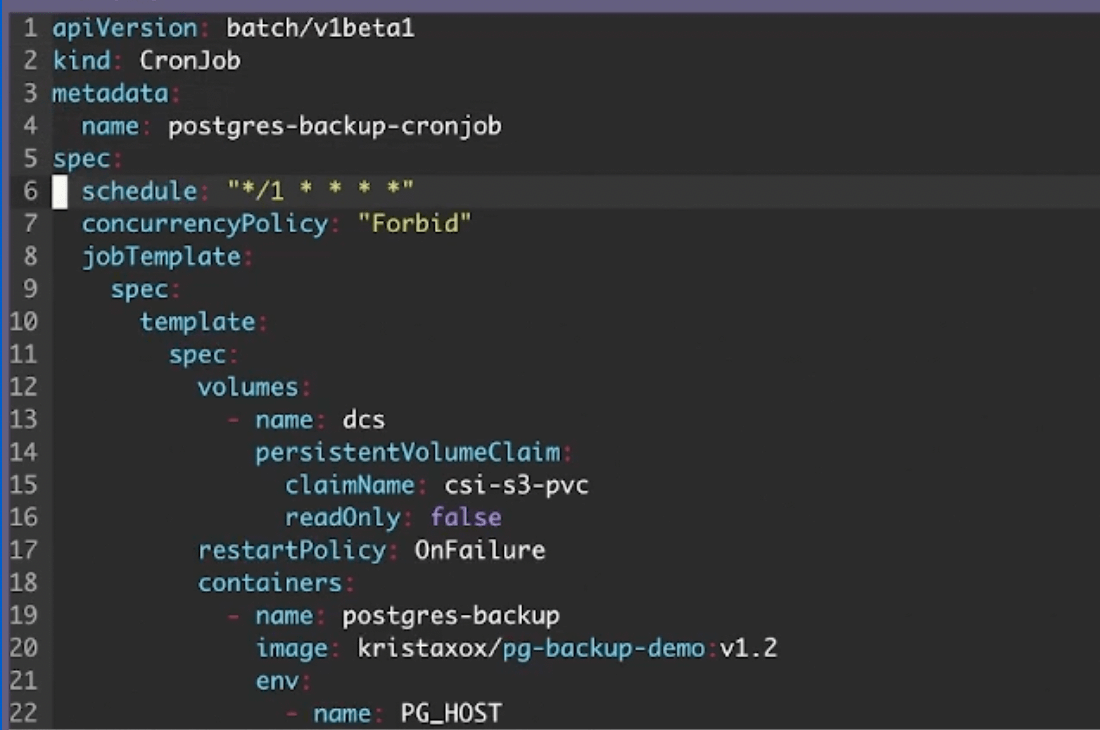Click the block cursor at start of line 6

pos(60,191)
